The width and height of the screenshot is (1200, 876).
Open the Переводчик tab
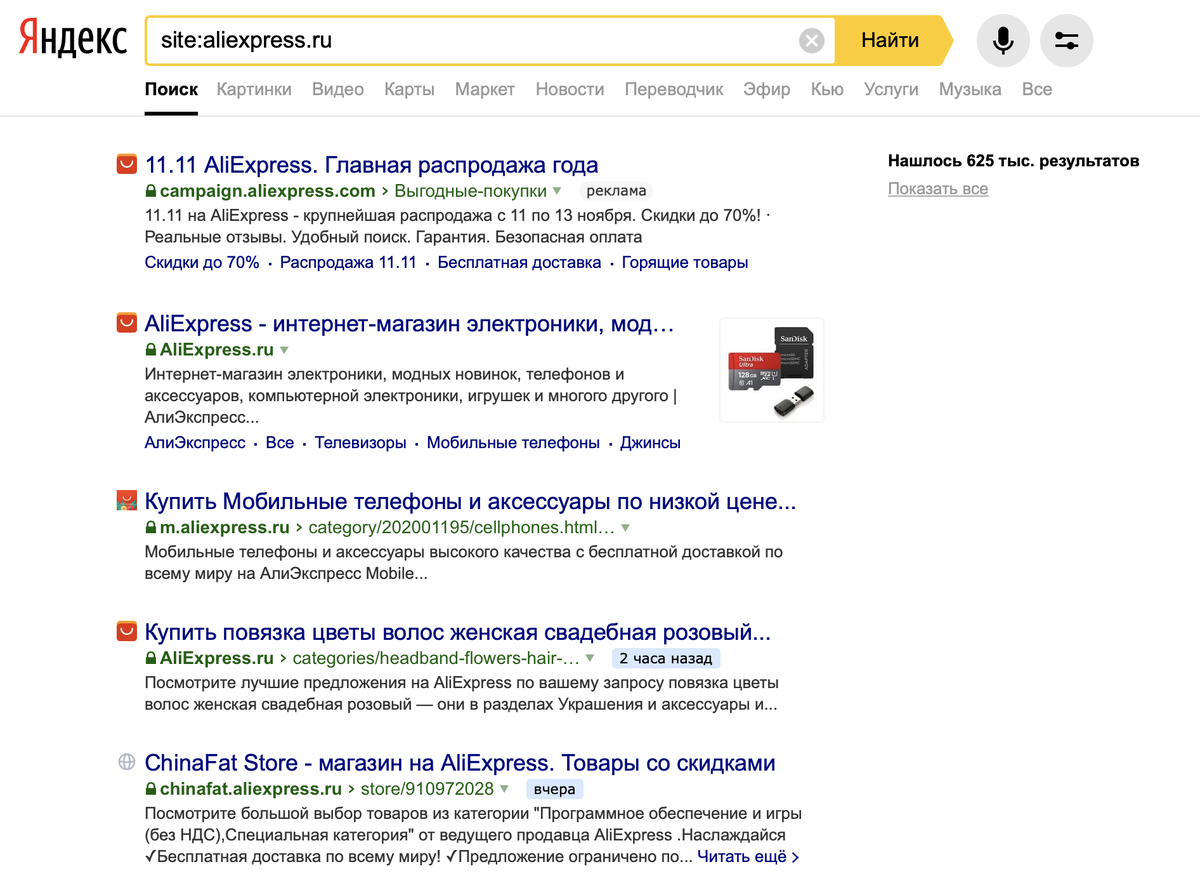674,89
